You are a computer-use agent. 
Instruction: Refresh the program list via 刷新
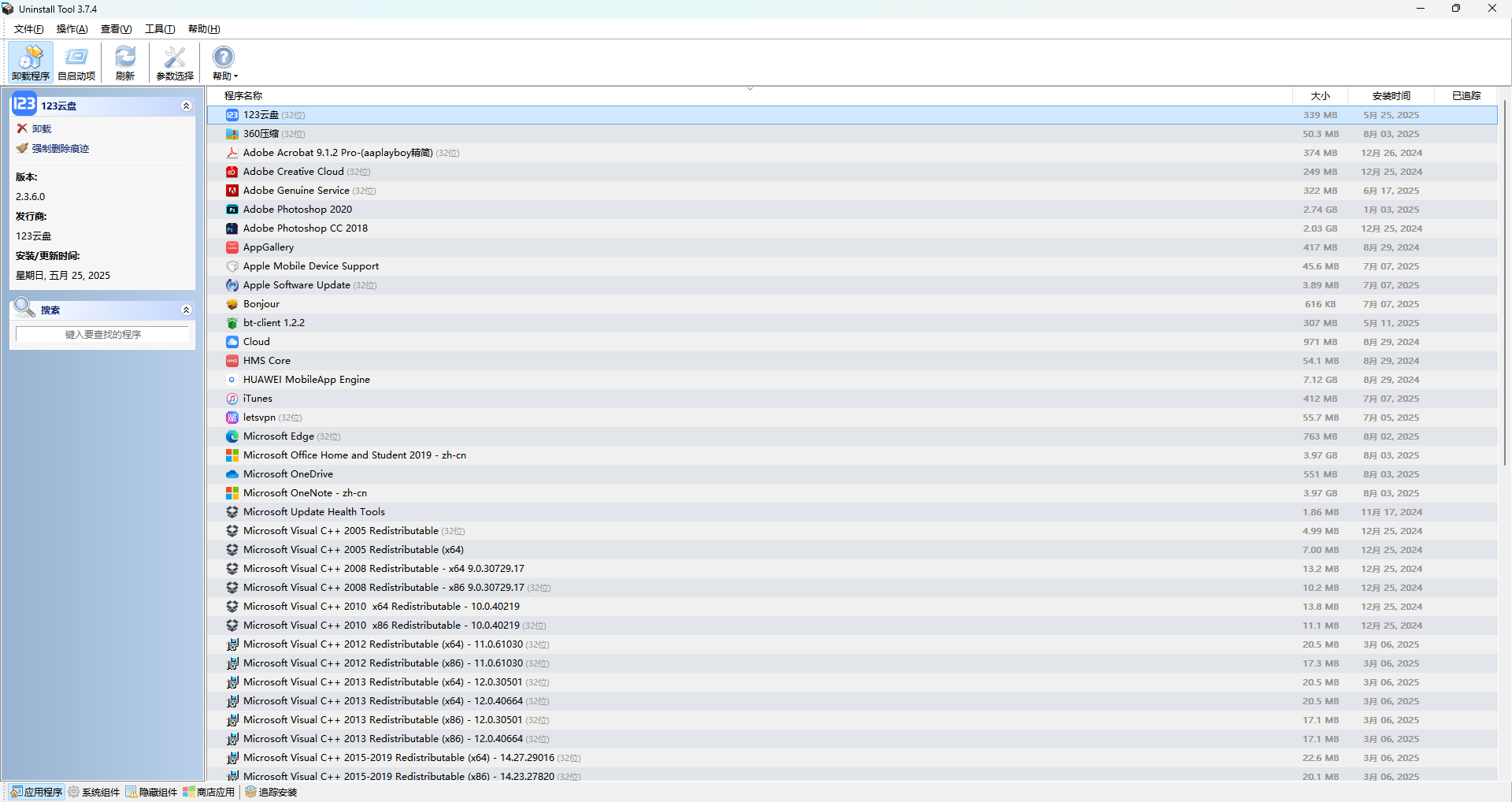point(125,62)
